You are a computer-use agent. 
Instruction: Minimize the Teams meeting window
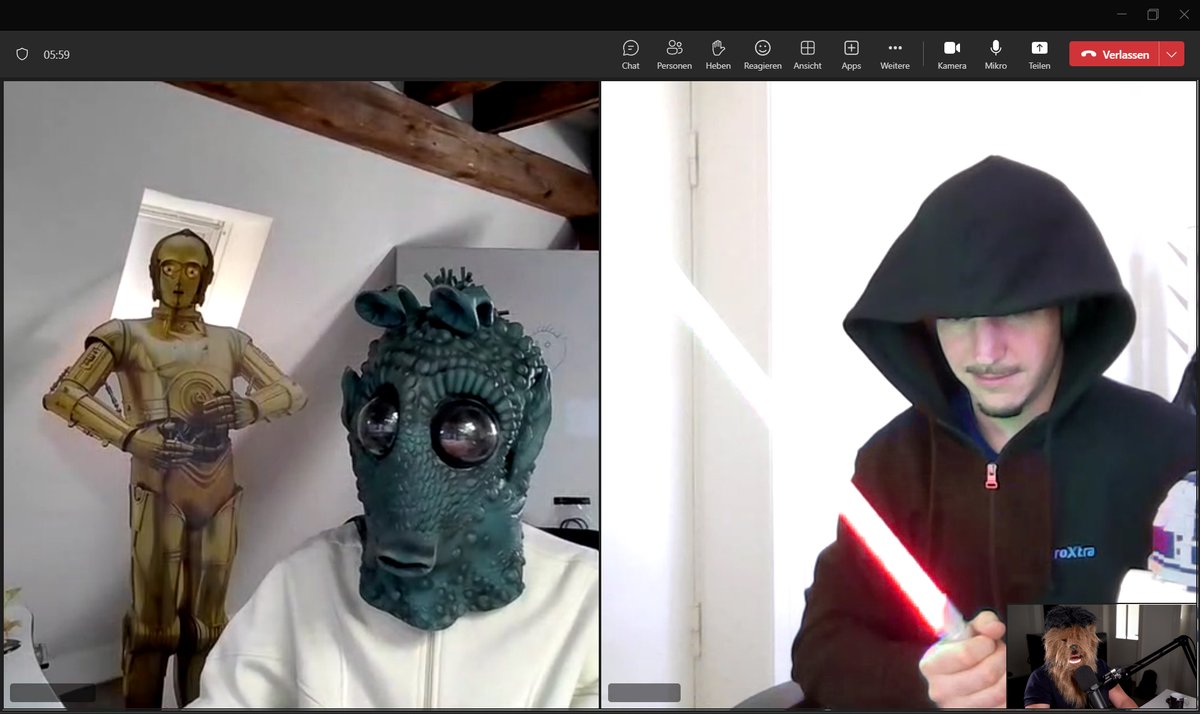pyautogui.click(x=1123, y=14)
